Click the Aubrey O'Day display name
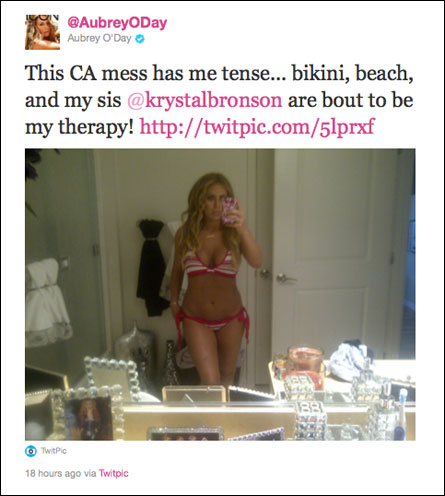The image size is (445, 496). pyautogui.click(x=99, y=38)
